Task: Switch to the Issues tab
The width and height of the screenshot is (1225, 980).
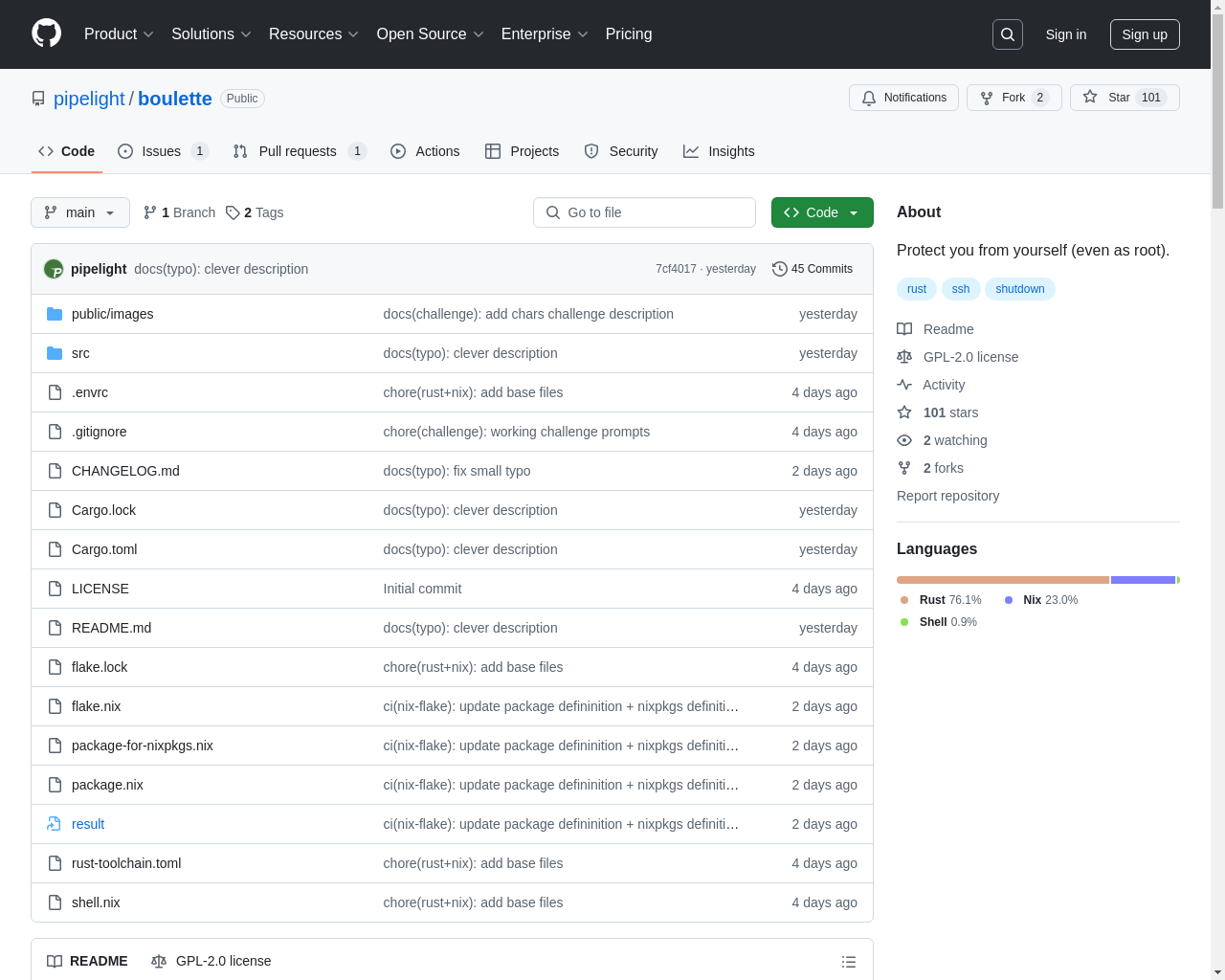Action: 163,151
